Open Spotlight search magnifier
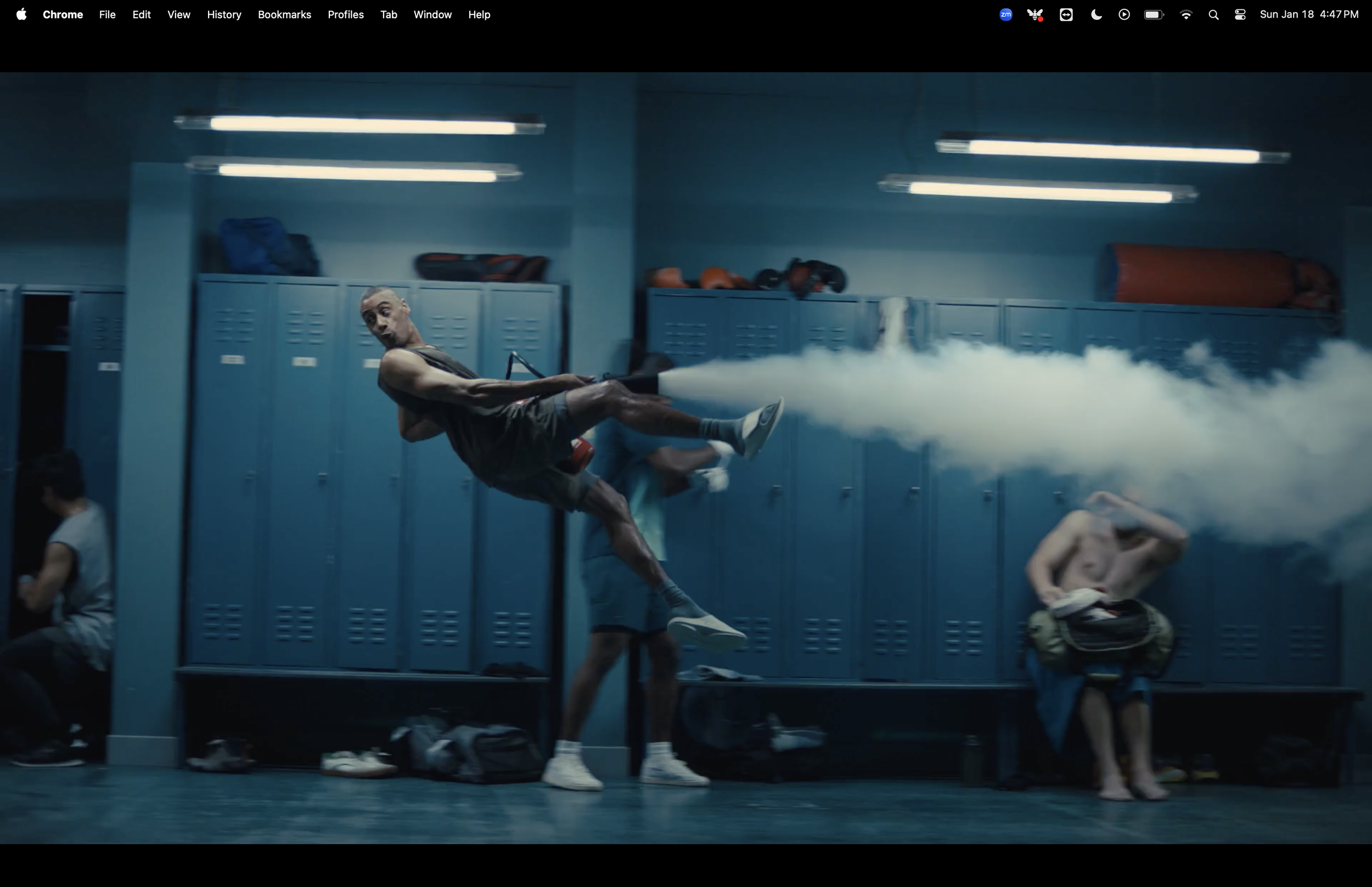The image size is (1372, 887). tap(1213, 15)
